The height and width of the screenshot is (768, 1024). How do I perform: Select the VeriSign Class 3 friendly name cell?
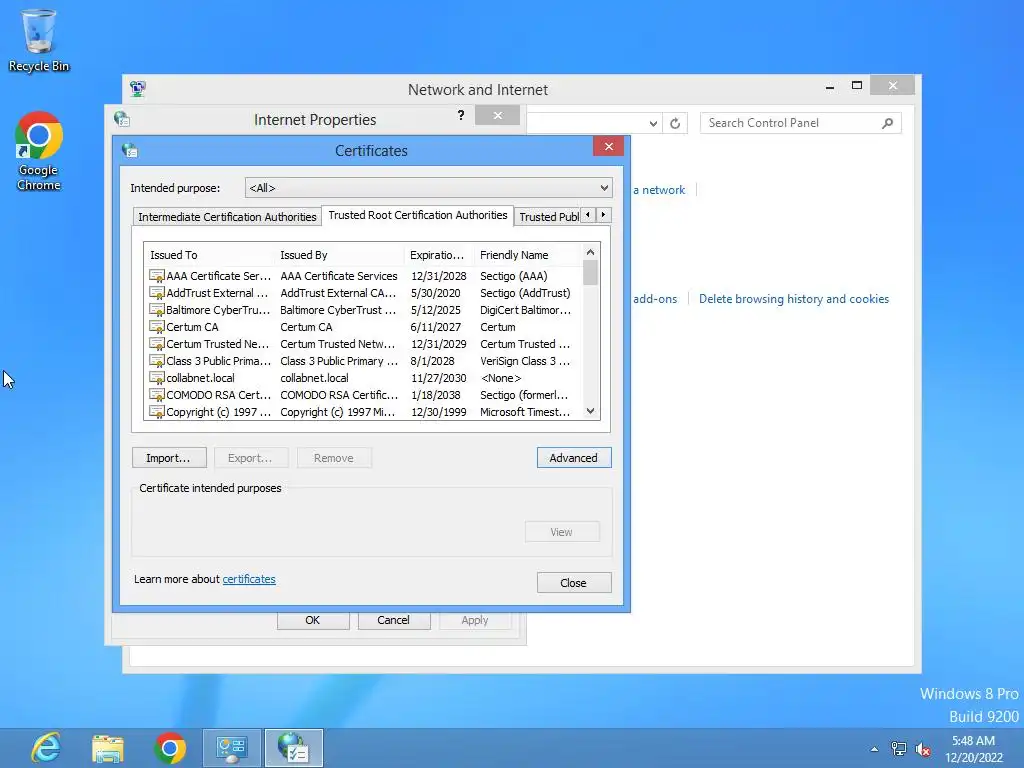(525, 360)
